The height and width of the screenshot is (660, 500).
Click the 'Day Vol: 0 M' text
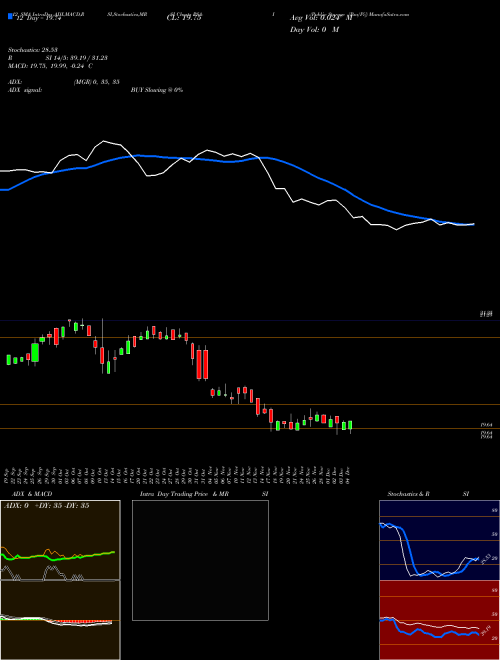[x=314, y=30]
